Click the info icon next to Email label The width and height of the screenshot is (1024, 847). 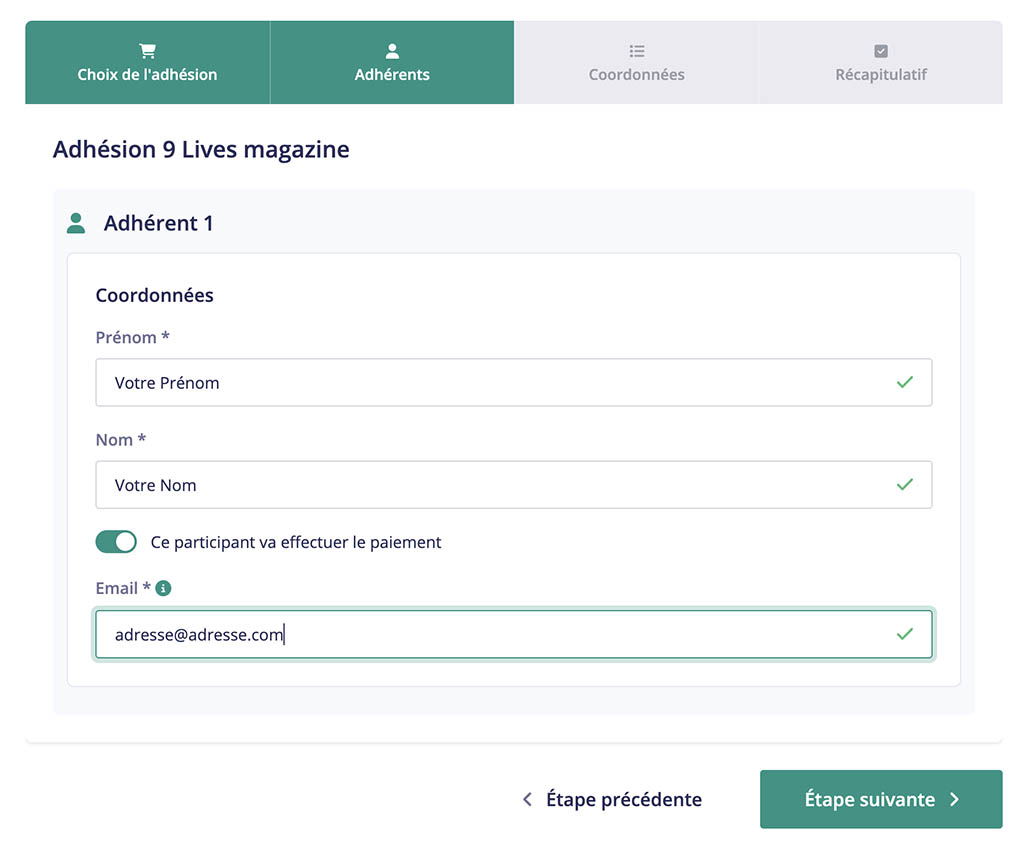pyautogui.click(x=163, y=588)
